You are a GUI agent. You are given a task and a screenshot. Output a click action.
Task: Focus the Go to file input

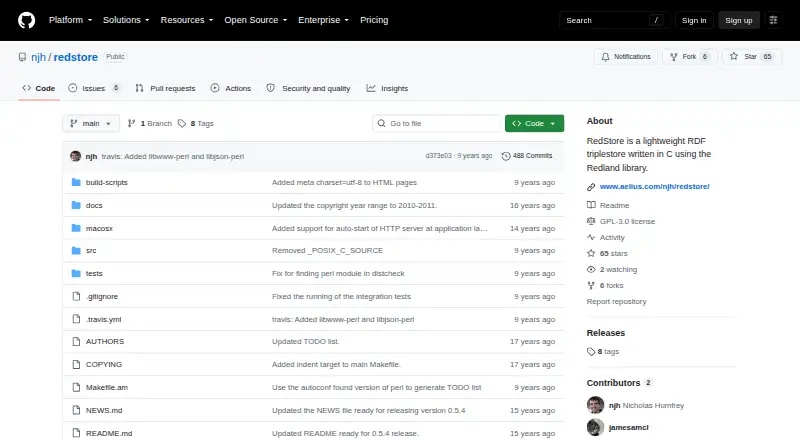[437, 124]
